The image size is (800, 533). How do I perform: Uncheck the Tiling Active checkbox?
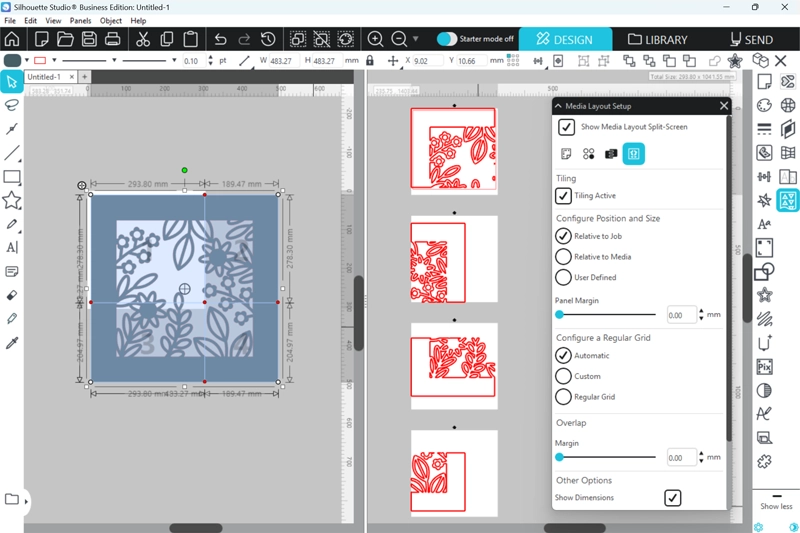pos(564,196)
